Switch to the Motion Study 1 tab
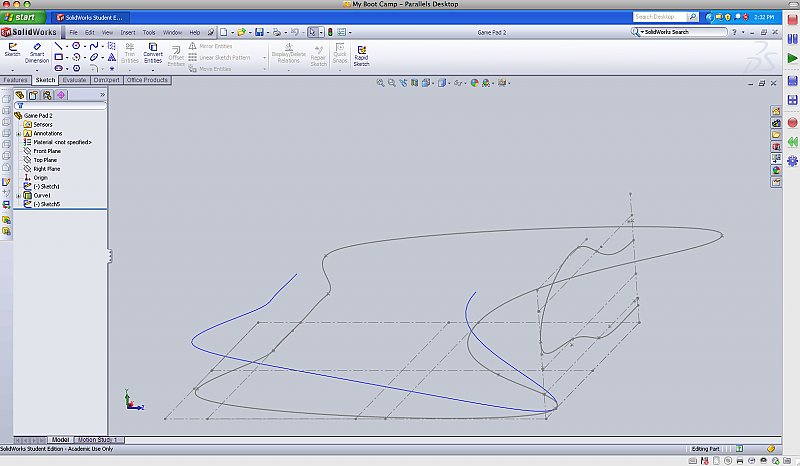Viewport: 800px width, 466px height. (x=98, y=439)
